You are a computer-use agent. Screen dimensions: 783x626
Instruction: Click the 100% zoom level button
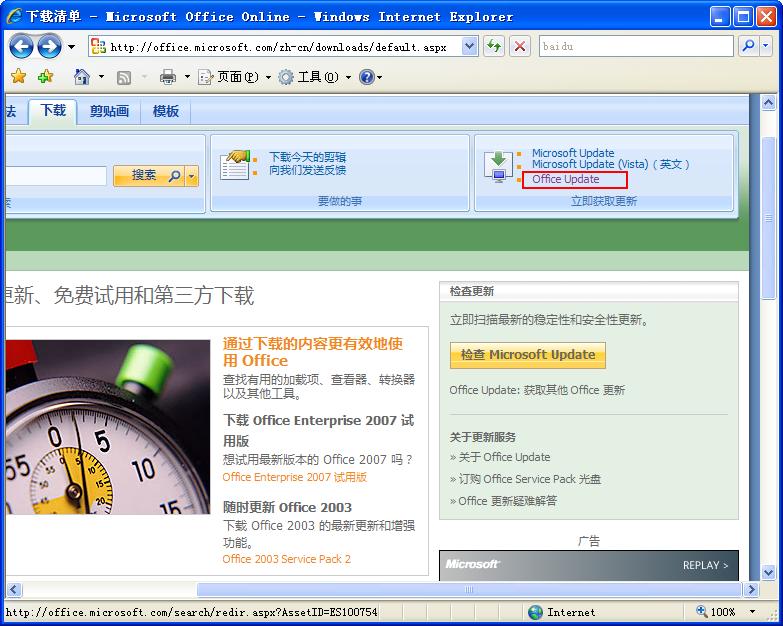(716, 612)
